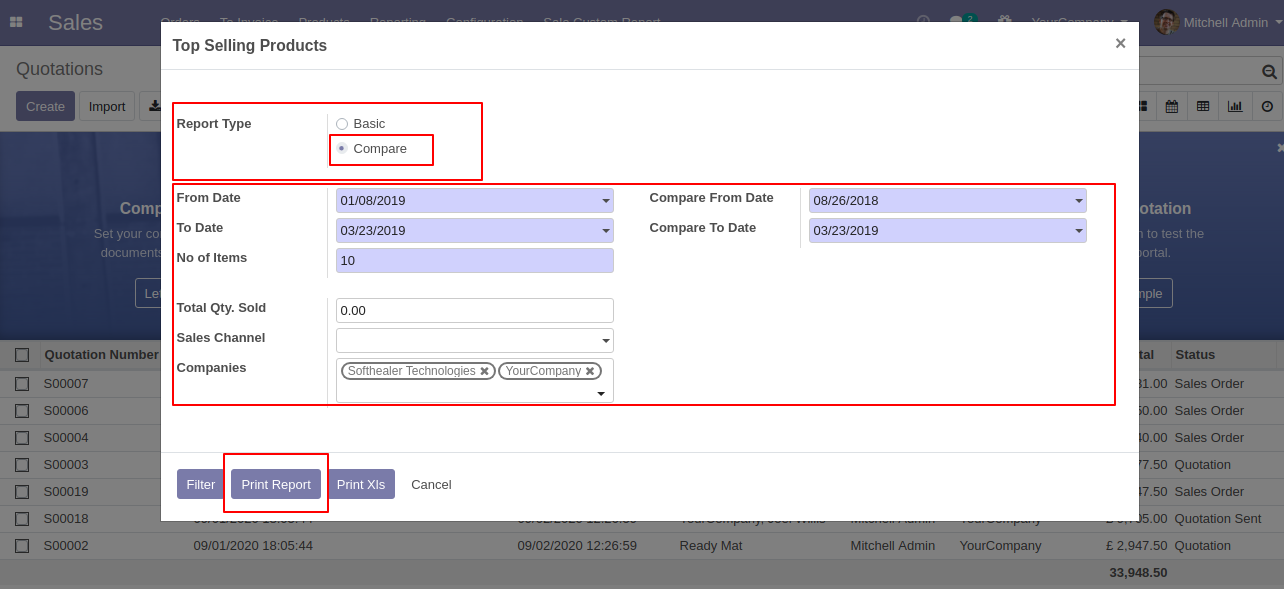This screenshot has height=589, width=1284.
Task: Open quotation number S00003
Action: coord(66,465)
